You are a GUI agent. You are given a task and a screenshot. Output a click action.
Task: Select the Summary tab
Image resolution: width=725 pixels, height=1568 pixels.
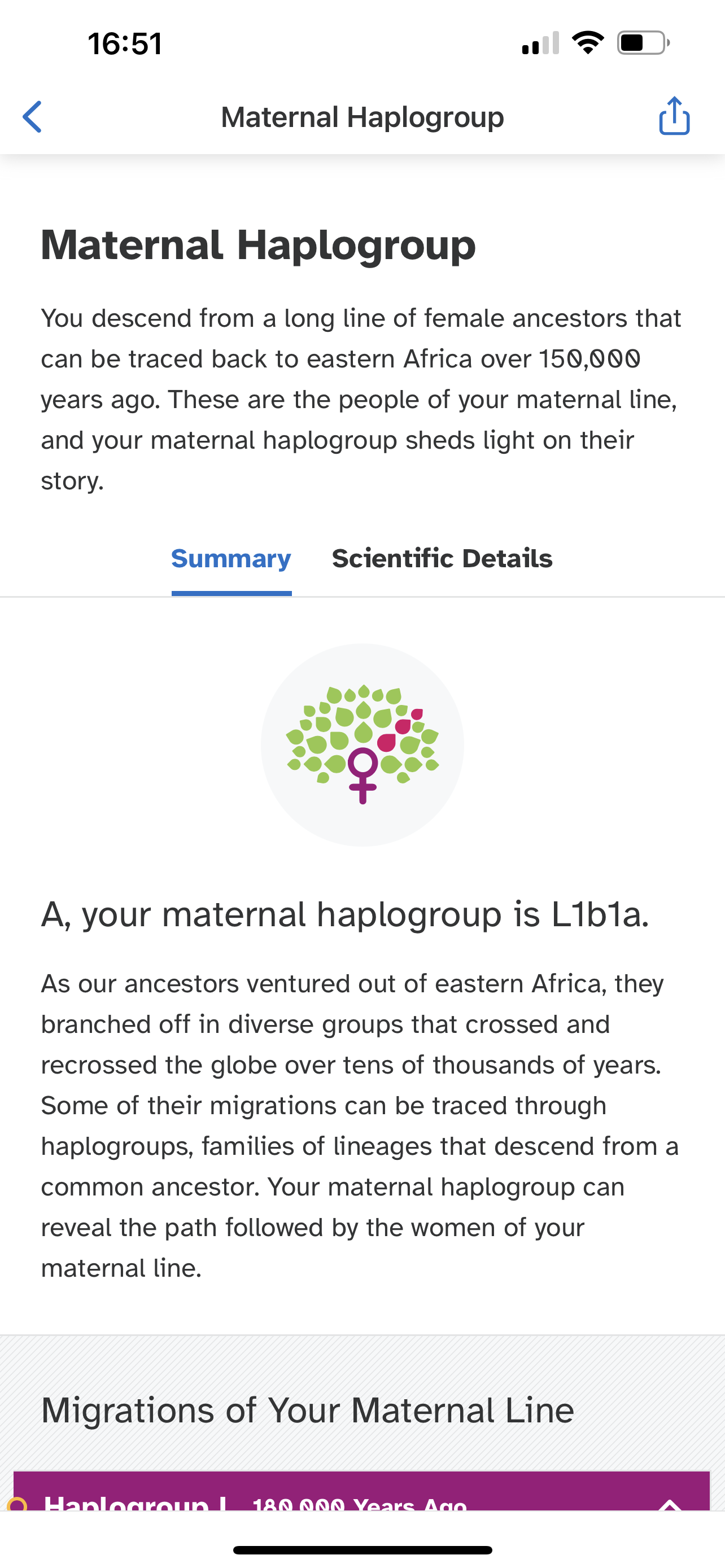pyautogui.click(x=232, y=558)
